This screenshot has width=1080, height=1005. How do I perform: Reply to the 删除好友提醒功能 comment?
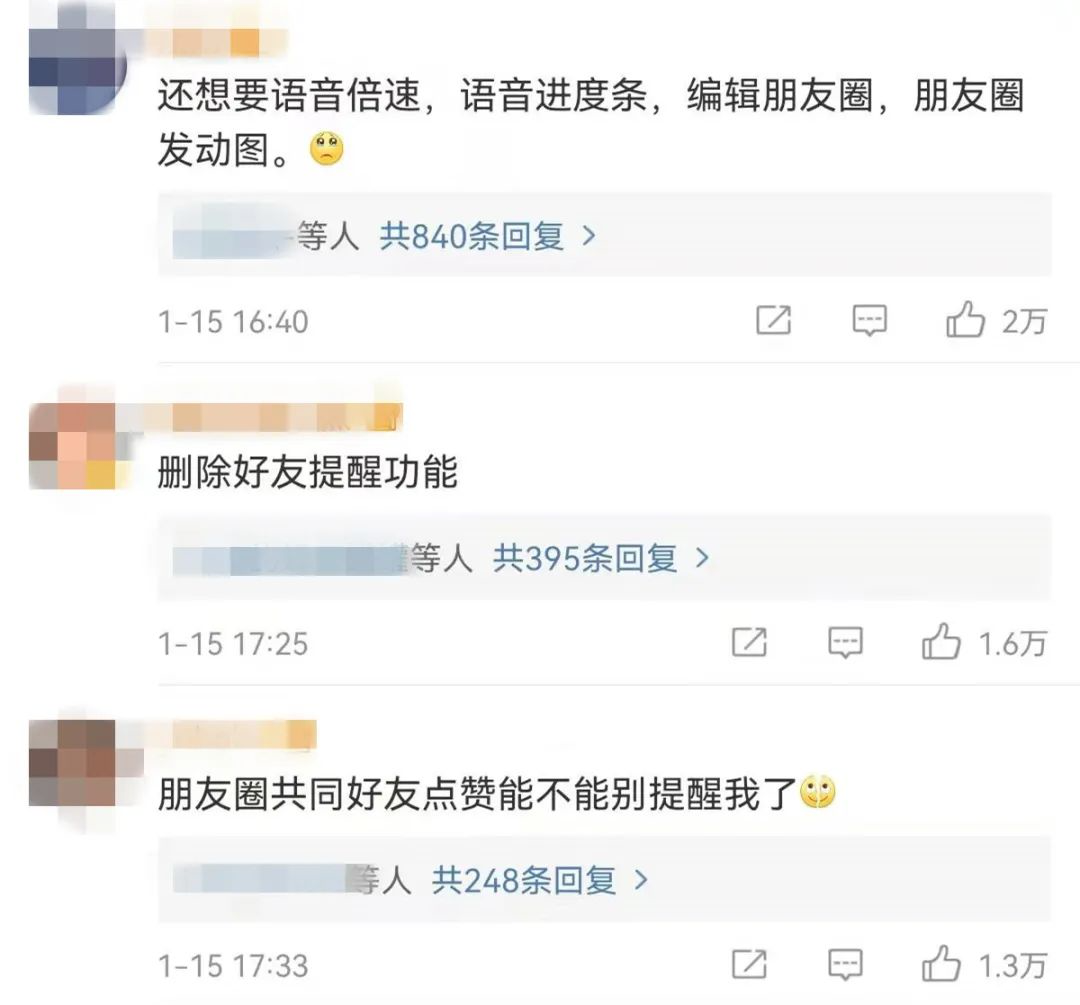[845, 642]
